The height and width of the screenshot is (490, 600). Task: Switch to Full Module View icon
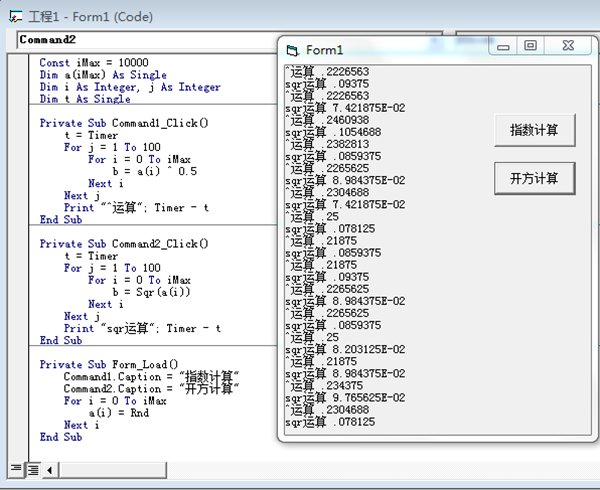[33, 469]
